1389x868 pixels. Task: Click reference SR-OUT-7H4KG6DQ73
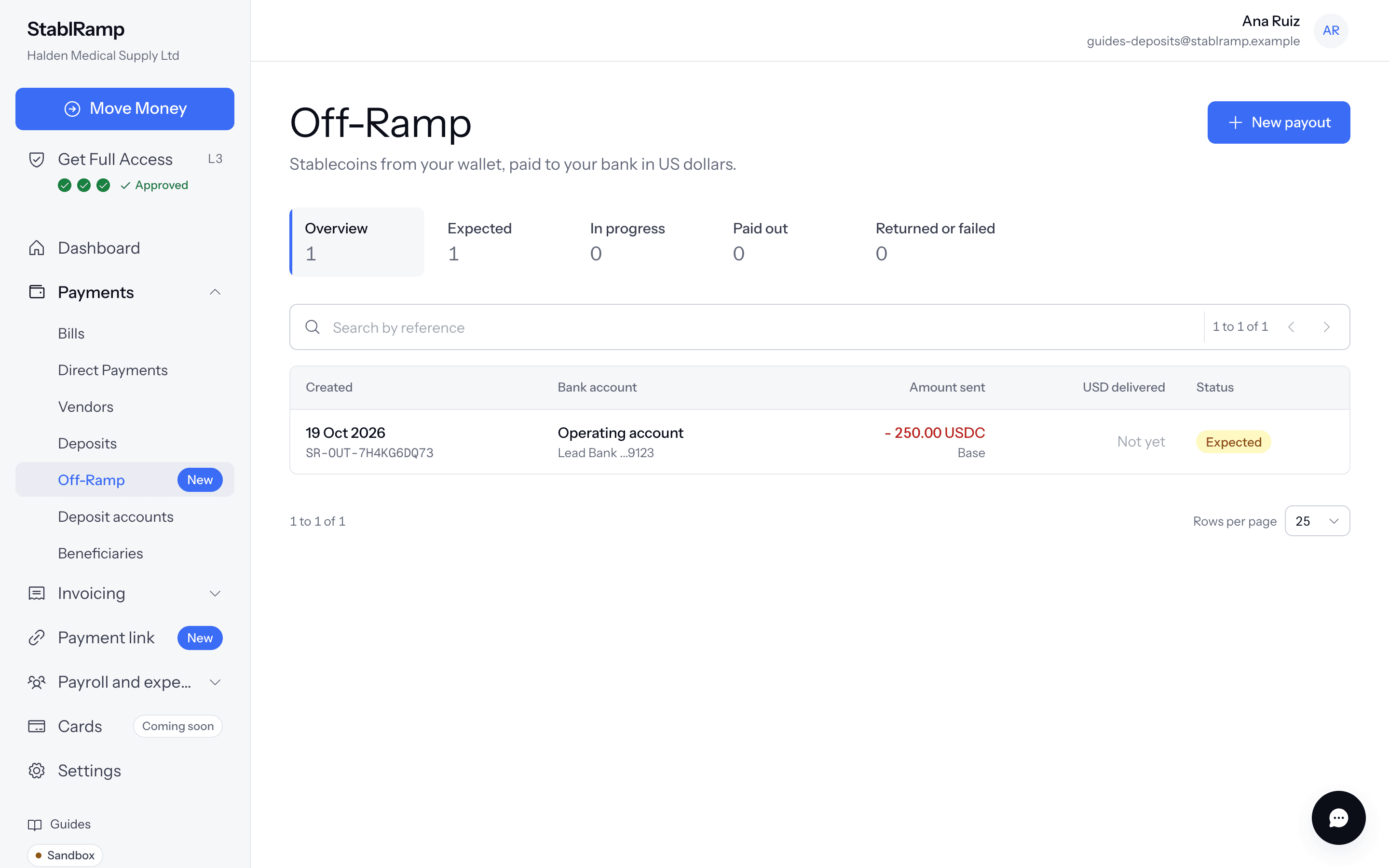[x=369, y=453]
